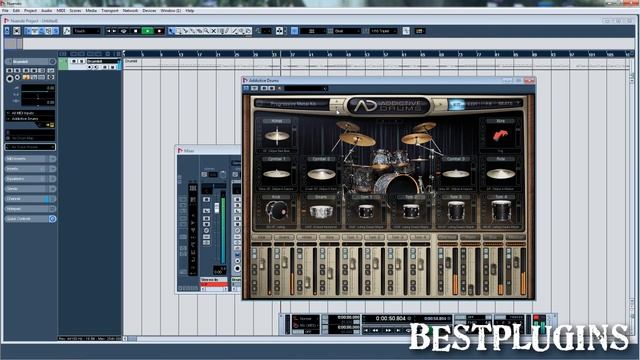This screenshot has height=360, width=640.
Task: Open the Touch automation mode dropdown
Action: click(87, 31)
